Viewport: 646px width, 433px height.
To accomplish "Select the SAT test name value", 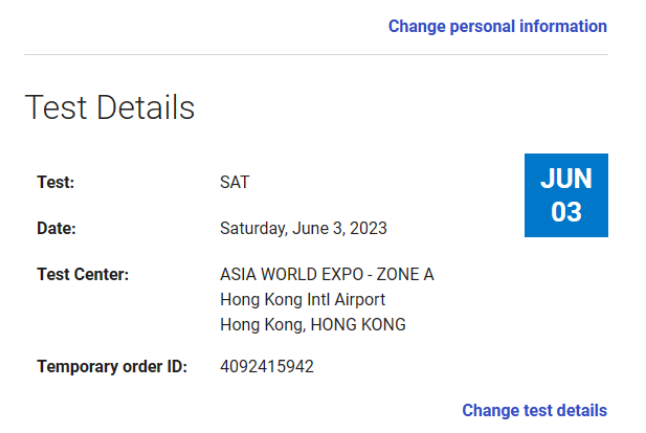I will pos(234,182).
